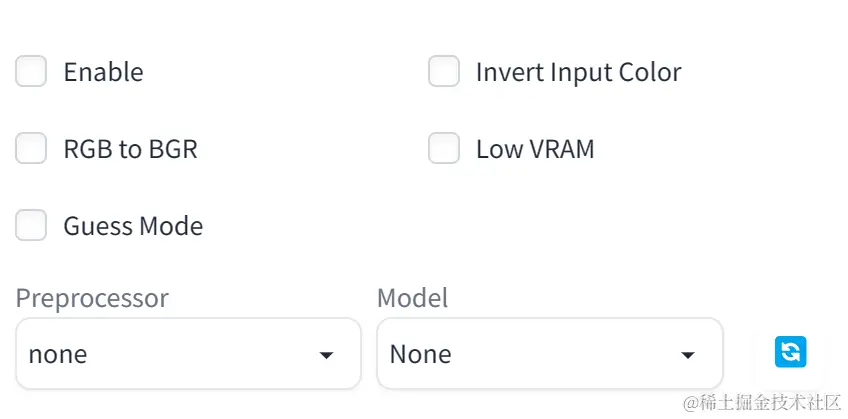Open the Model dropdown
This screenshot has height=419, width=848.
(549, 354)
